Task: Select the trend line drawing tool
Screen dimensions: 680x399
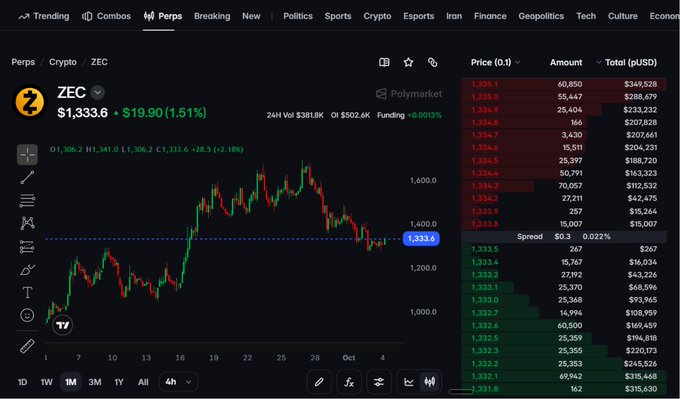Action: click(27, 177)
